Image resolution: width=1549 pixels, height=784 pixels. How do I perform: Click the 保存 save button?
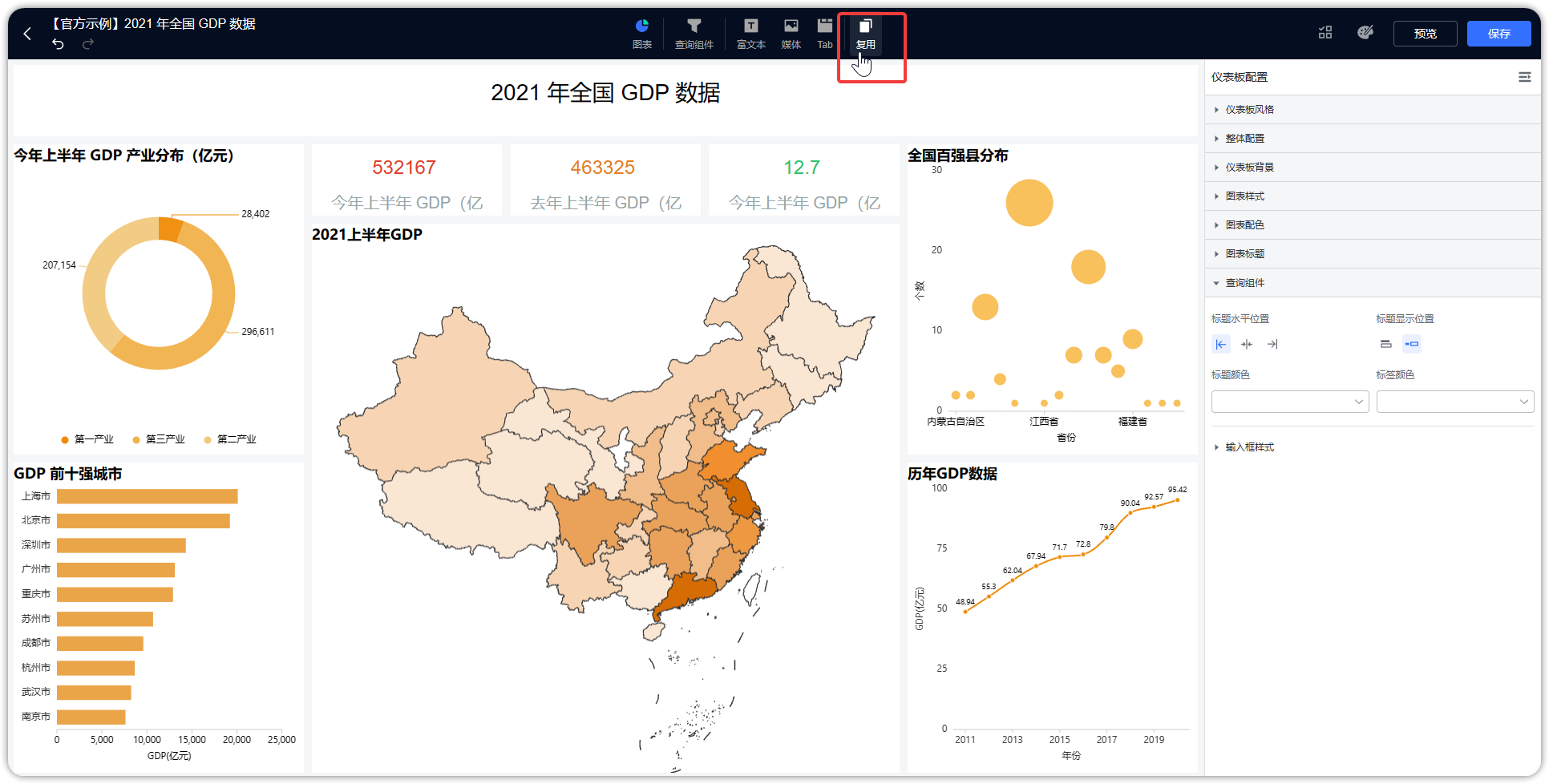pos(1499,34)
